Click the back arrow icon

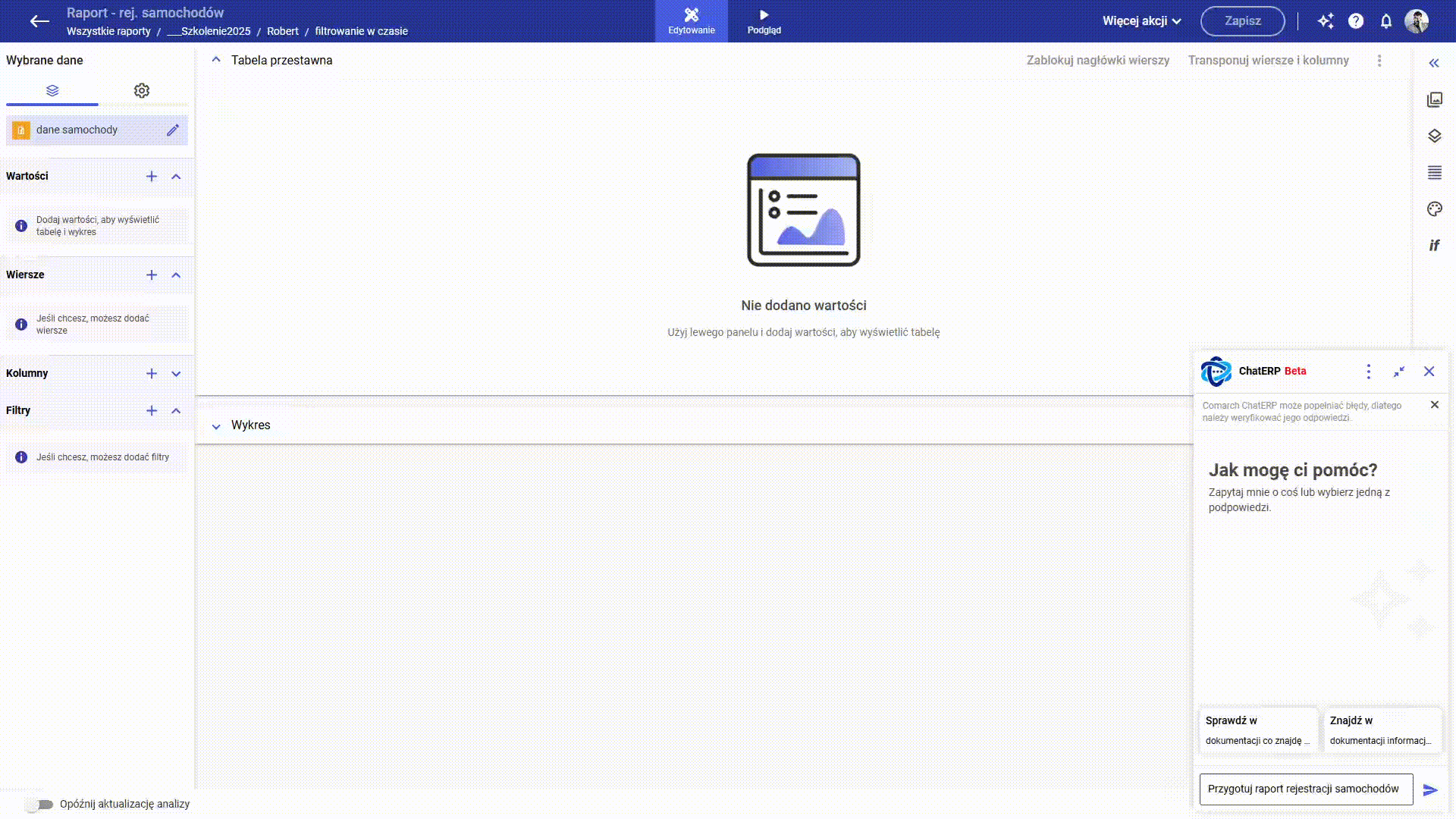click(x=39, y=21)
